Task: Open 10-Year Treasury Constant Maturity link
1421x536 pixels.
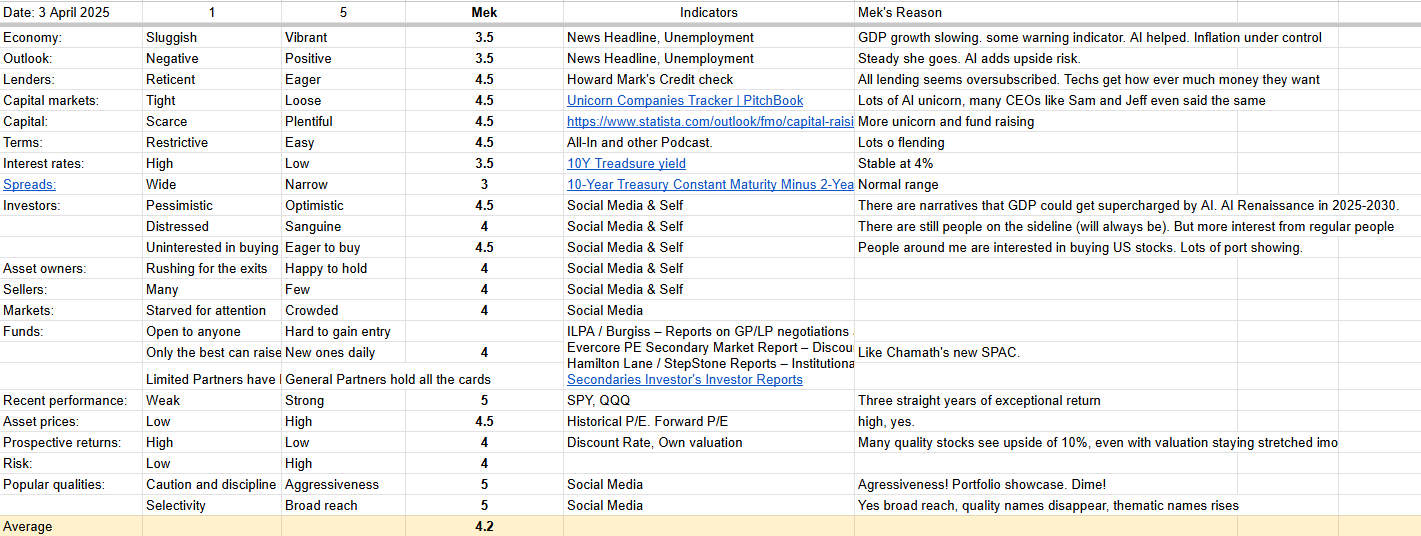Action: (710, 184)
